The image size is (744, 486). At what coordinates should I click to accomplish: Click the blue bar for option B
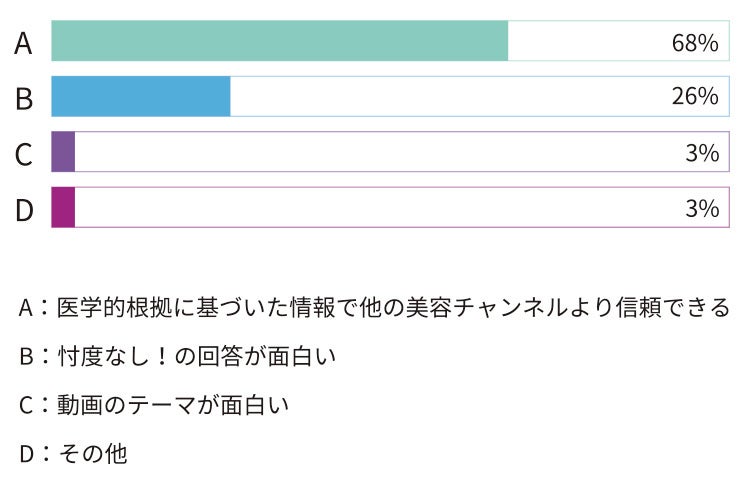tap(141, 96)
